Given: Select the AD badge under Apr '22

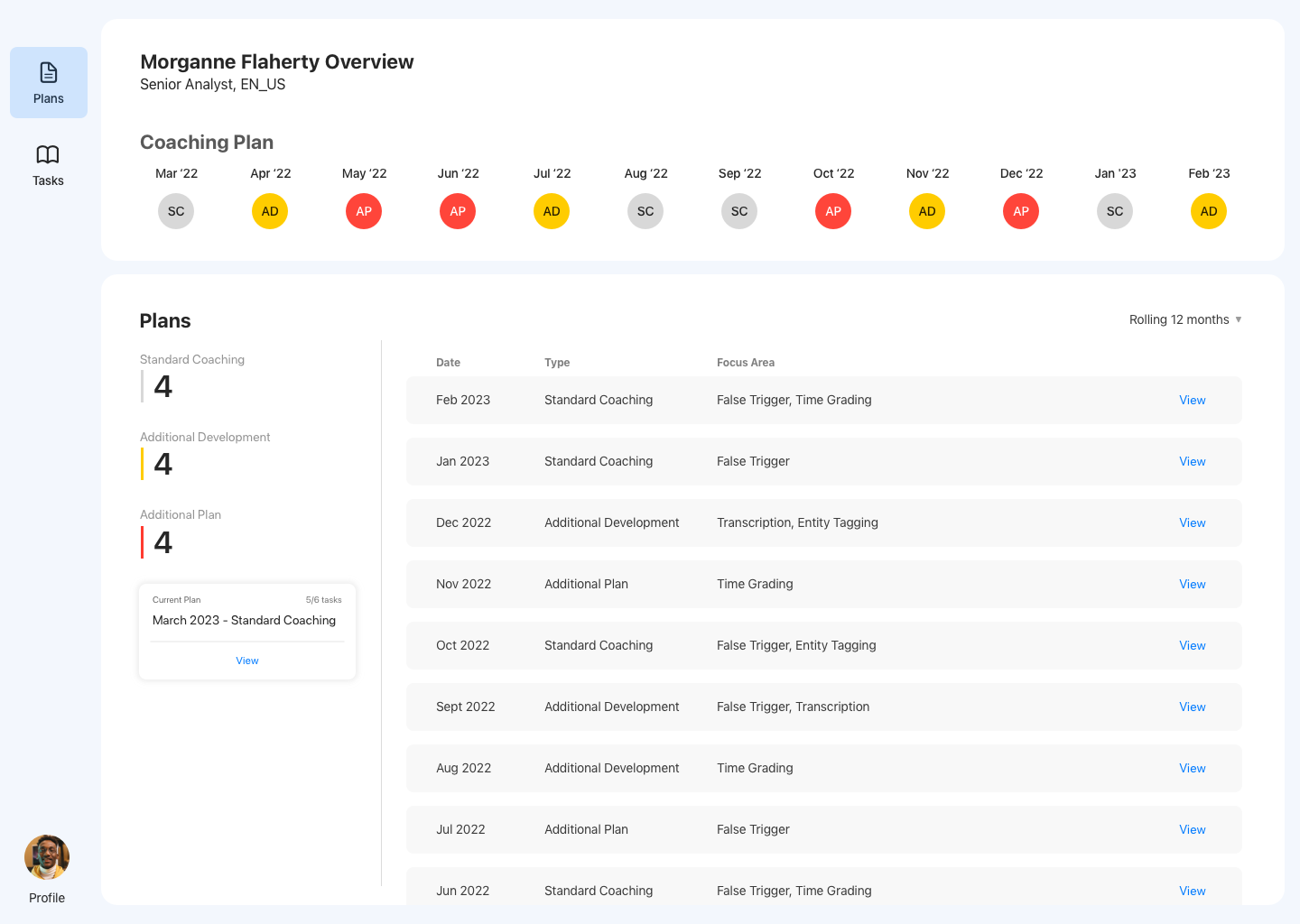Looking at the screenshot, I should [x=270, y=210].
